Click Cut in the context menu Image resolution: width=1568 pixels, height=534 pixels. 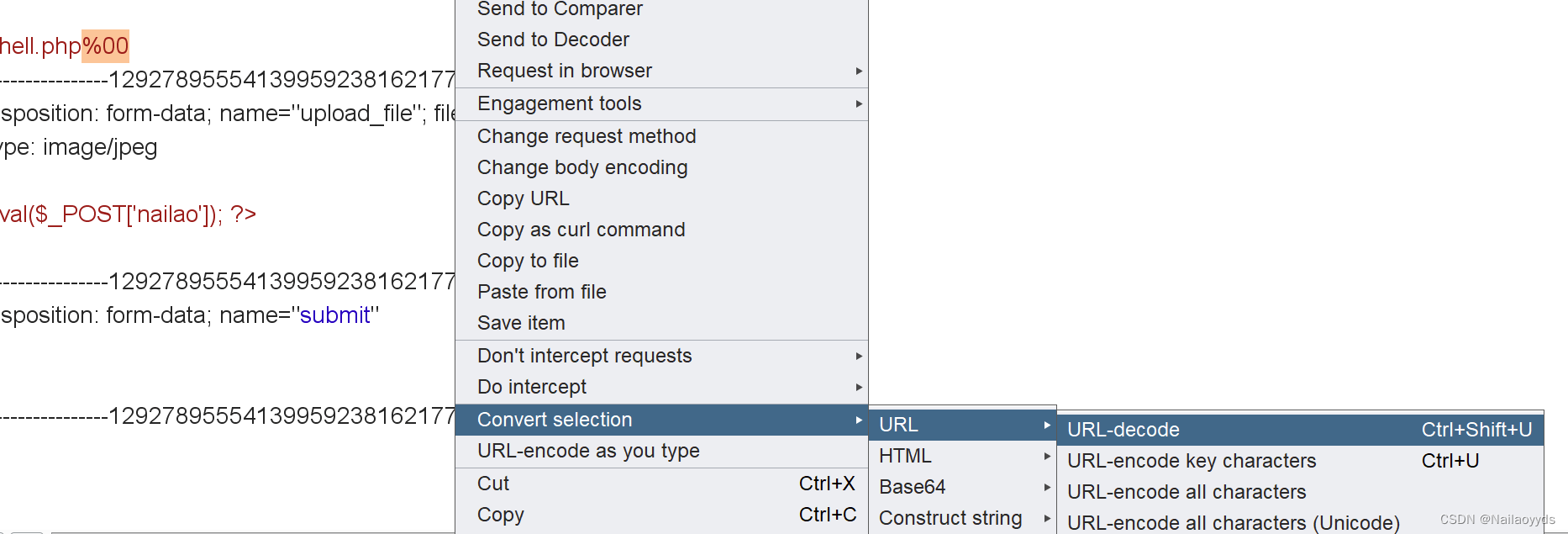tap(493, 484)
